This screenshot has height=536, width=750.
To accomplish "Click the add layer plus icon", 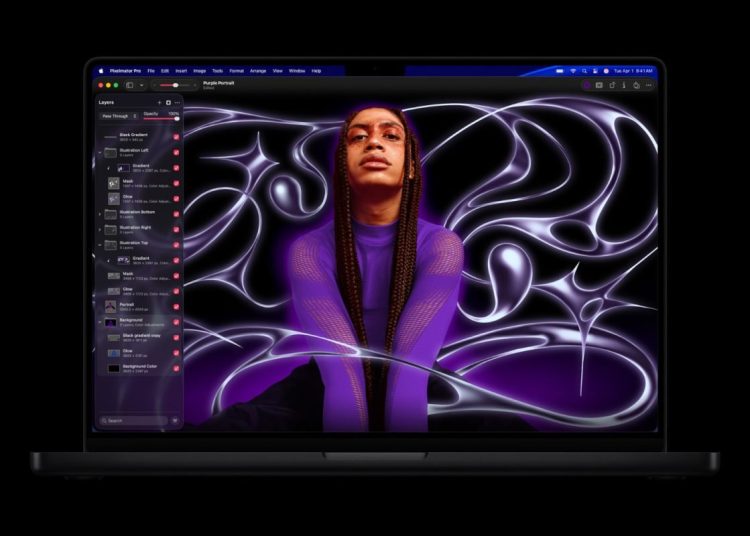I will coord(158,102).
